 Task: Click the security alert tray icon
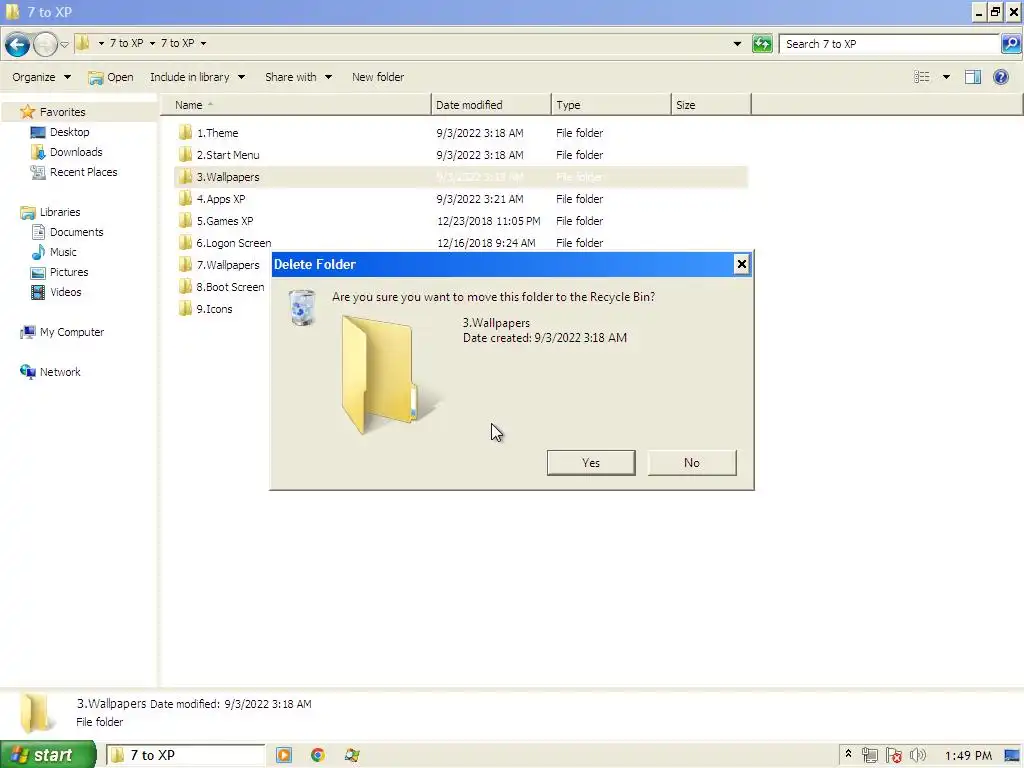893,755
